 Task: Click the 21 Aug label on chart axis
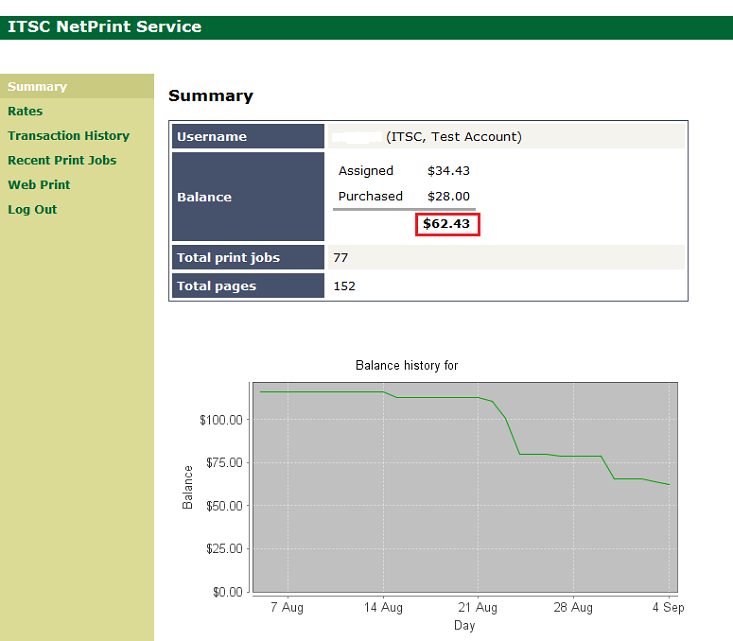(478, 608)
